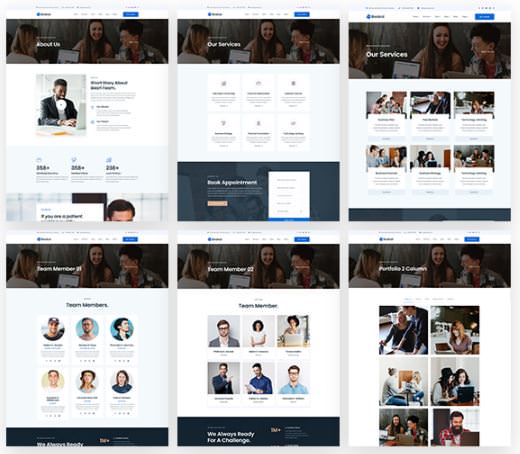
Task: Click the first counter icon above the 358+ stat
Action: point(39,160)
